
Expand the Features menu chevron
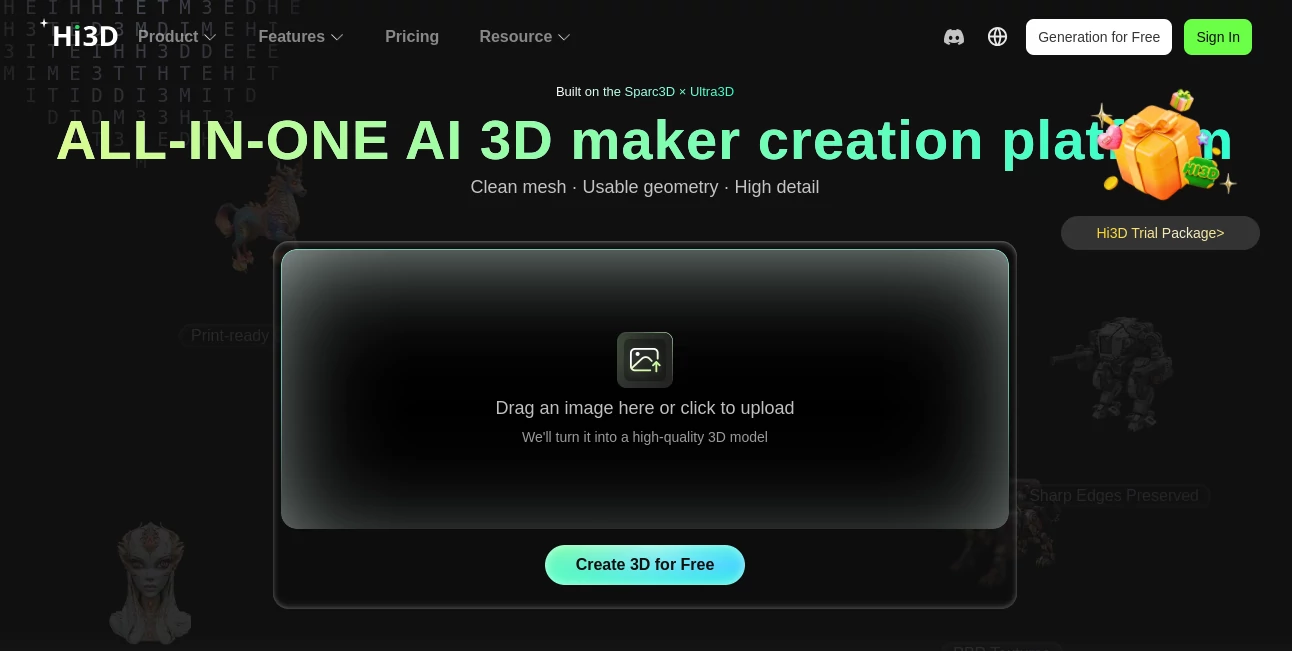click(337, 37)
